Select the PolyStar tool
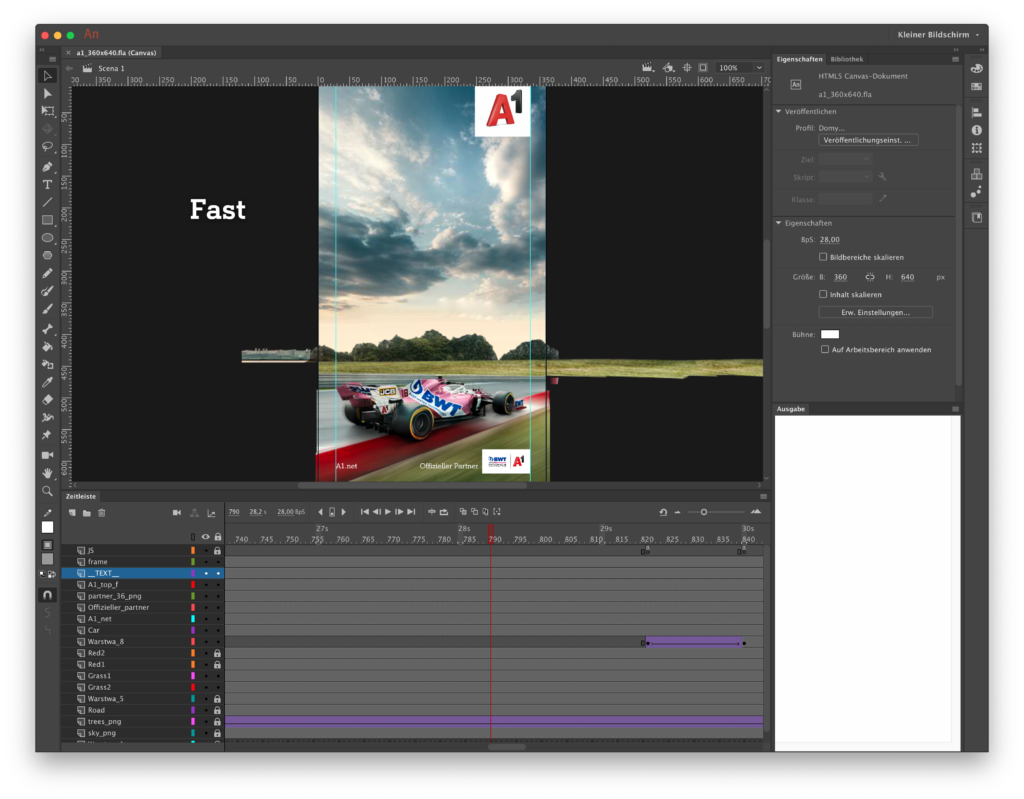Image resolution: width=1024 pixels, height=799 pixels. [x=48, y=255]
